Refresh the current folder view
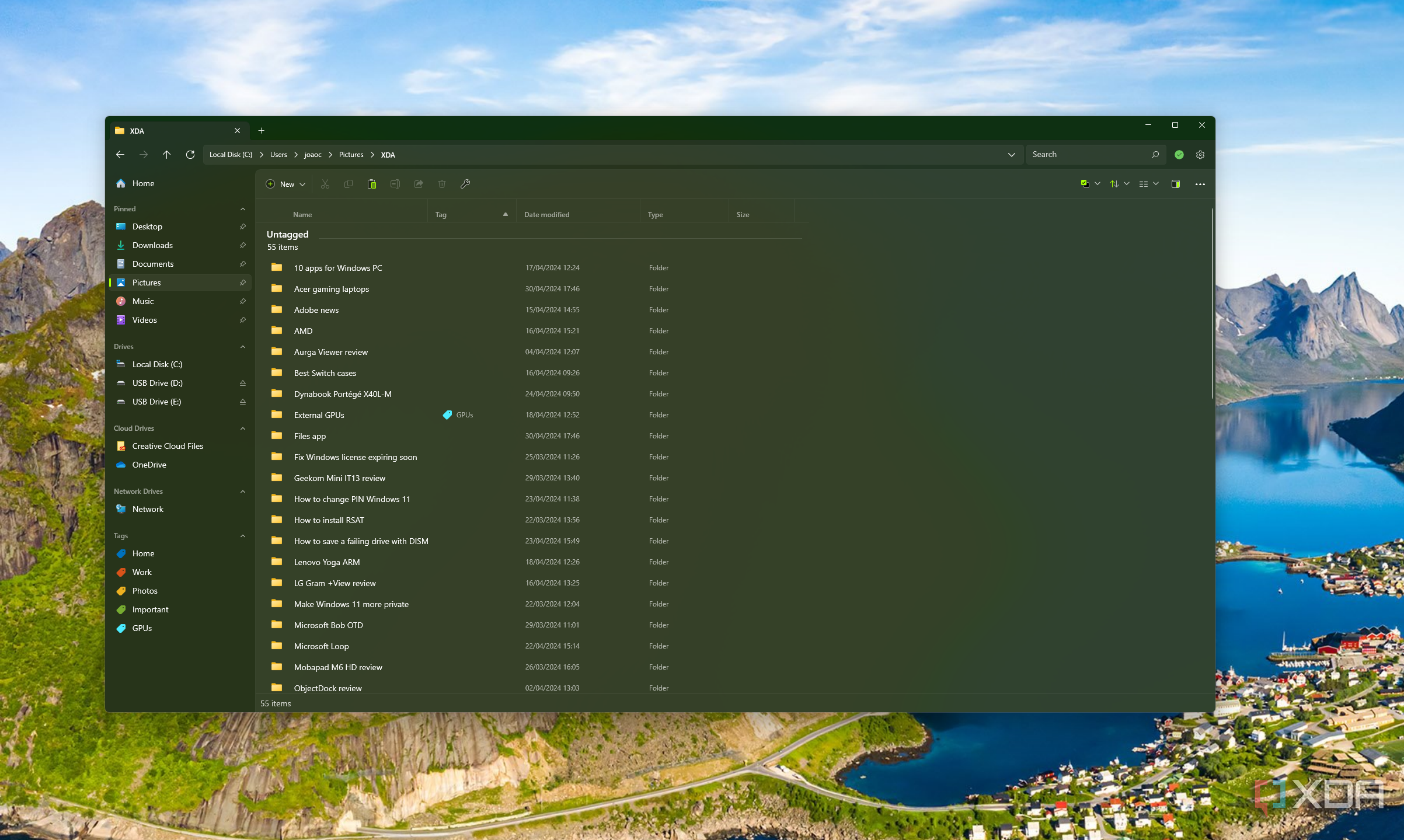This screenshot has width=1404, height=840. pyautogui.click(x=190, y=155)
